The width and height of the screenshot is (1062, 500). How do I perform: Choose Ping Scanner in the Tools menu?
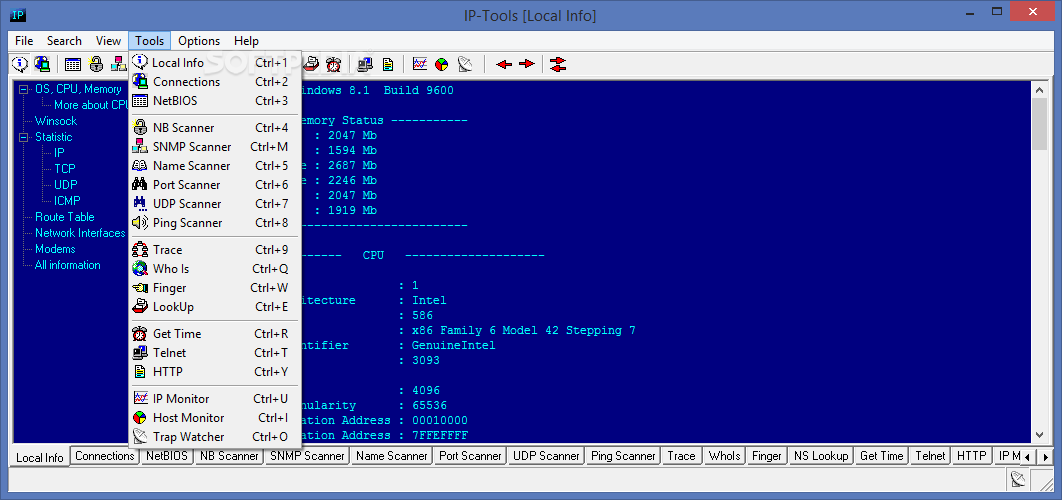(215, 222)
